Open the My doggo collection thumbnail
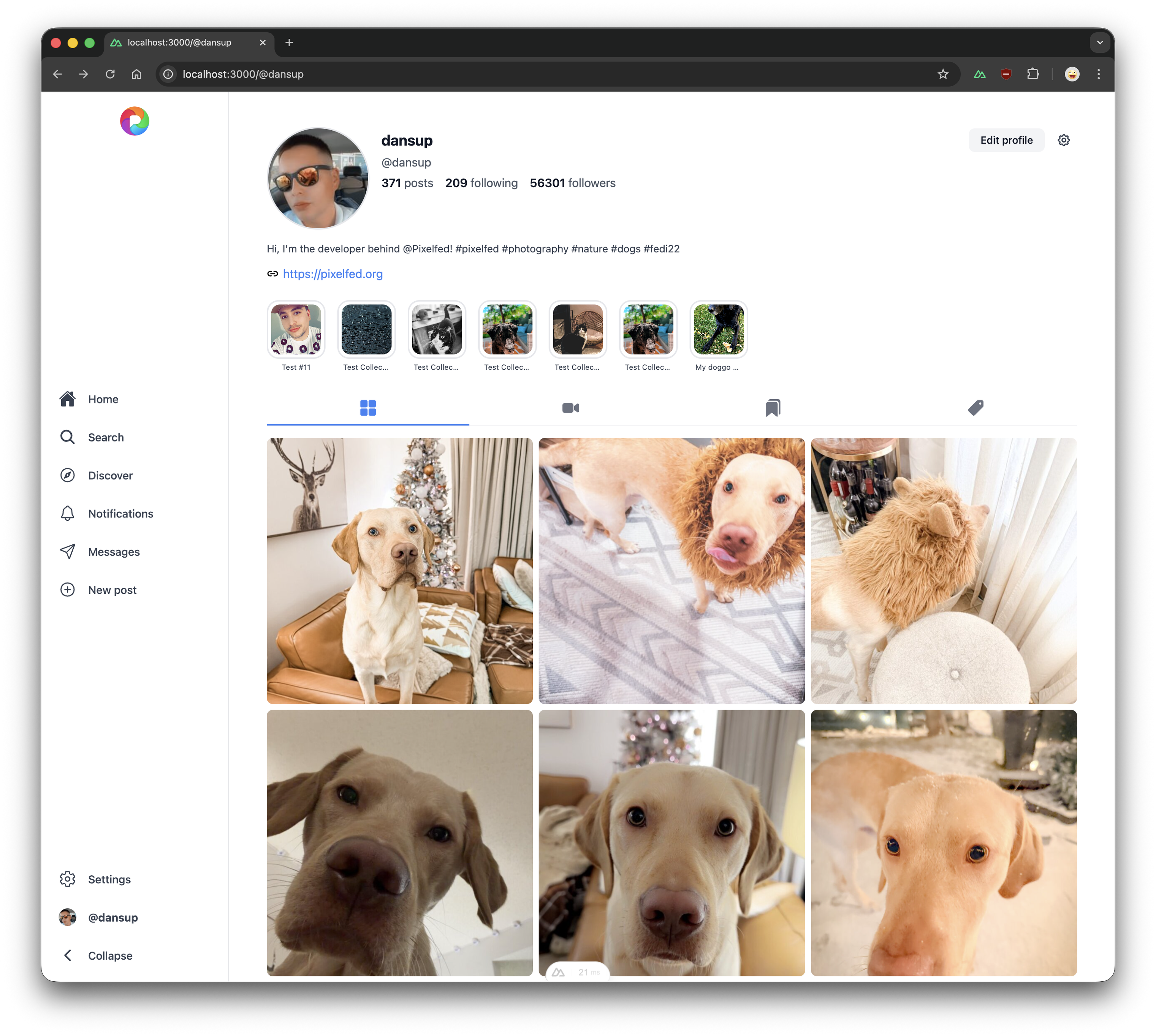Image resolution: width=1156 pixels, height=1036 pixels. 718,330
